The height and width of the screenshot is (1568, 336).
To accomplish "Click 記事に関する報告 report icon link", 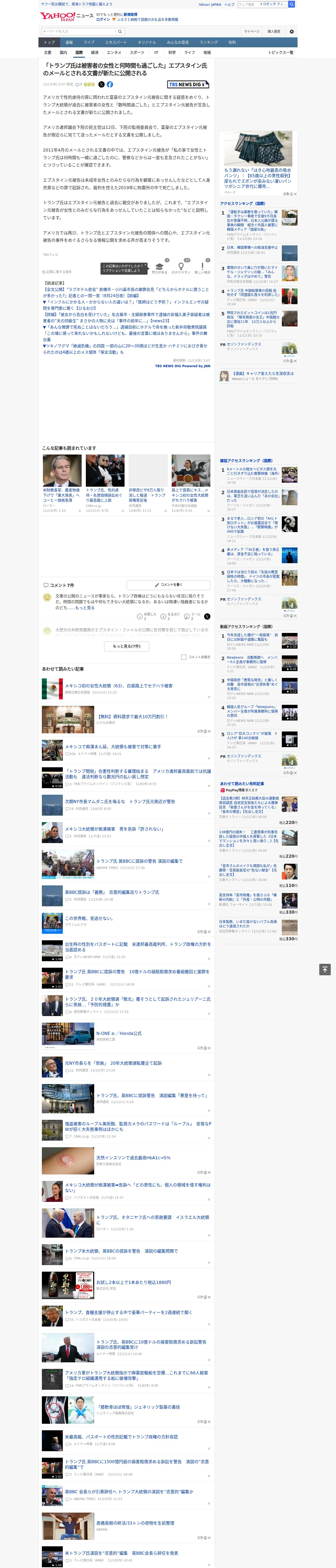I will pos(57,272).
